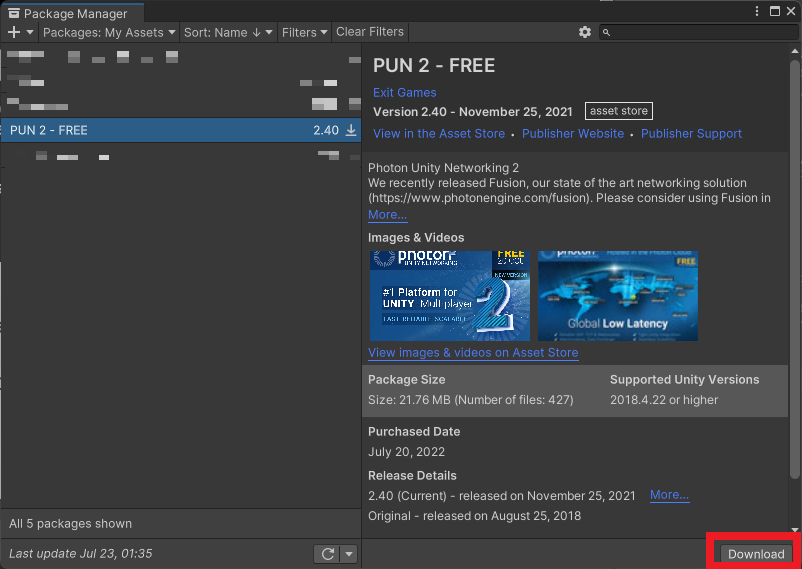The width and height of the screenshot is (802, 569).
Task: Click Photon Unity Networking 2 description text
Action: 443,168
